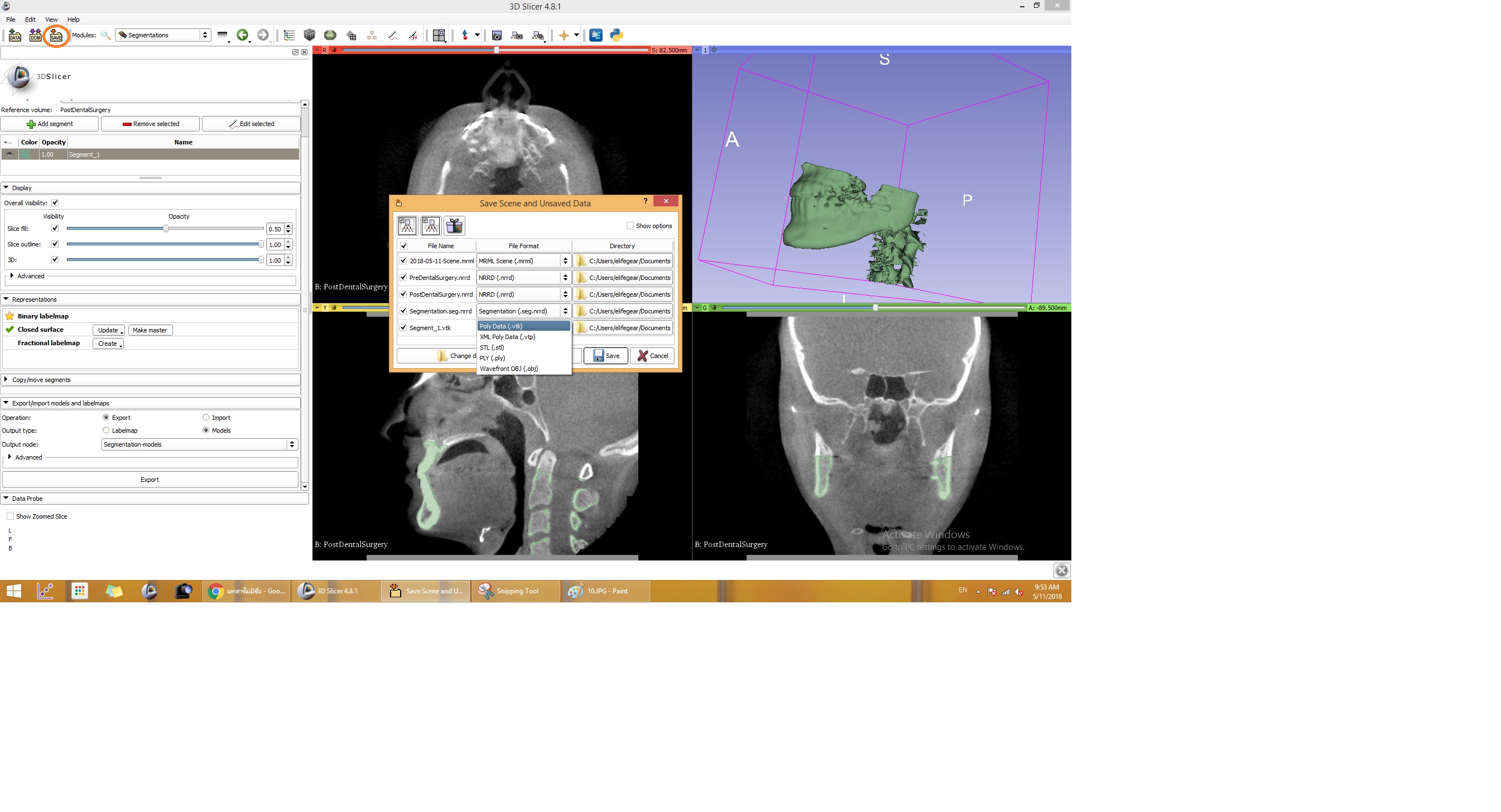Viewport: 1501px width, 812px height.
Task: Toggle Slice outline visibility checkbox
Action: pyautogui.click(x=55, y=244)
